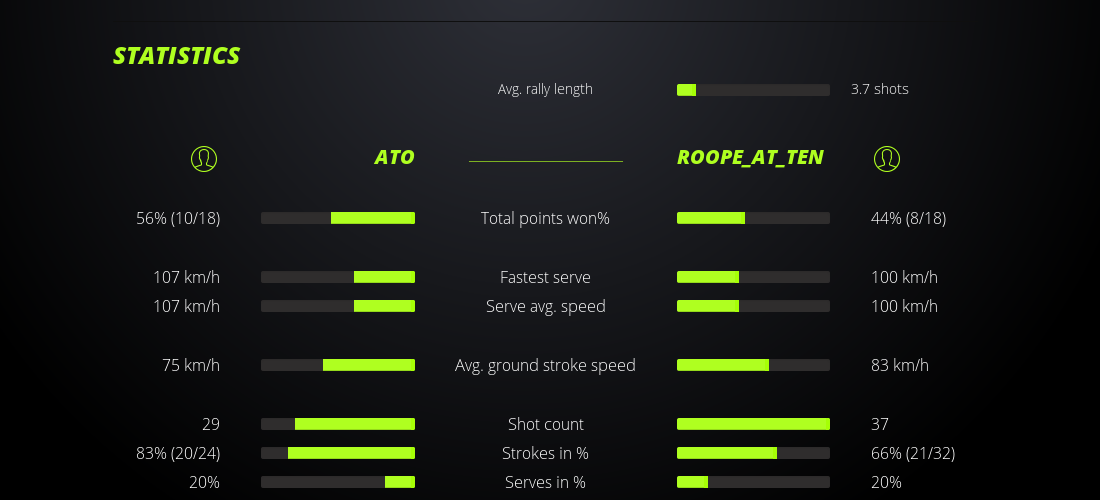Click the Total points won% label

coord(545,218)
